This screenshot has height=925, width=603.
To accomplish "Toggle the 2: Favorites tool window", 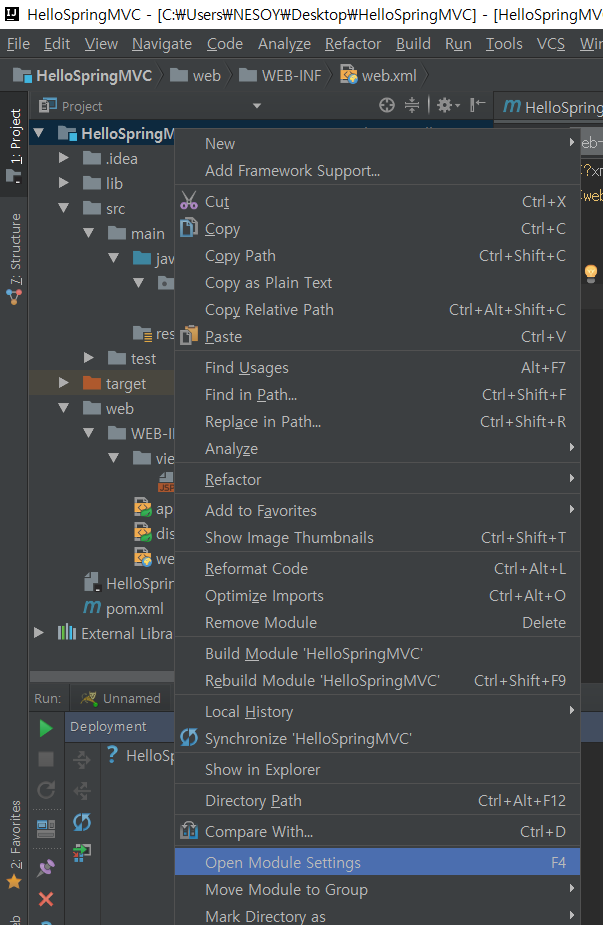I will coord(14,844).
